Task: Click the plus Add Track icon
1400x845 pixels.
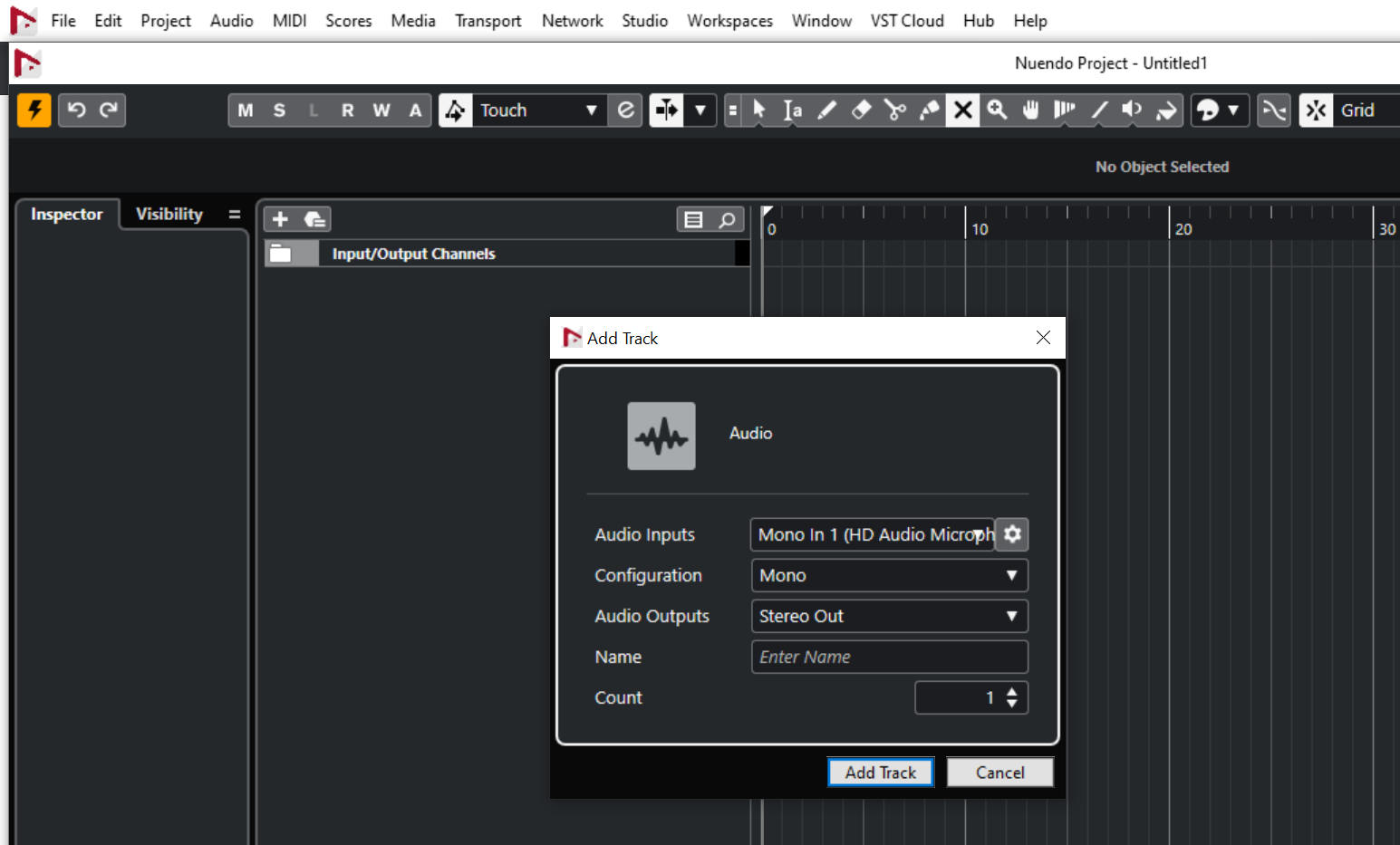Action: coord(280,219)
